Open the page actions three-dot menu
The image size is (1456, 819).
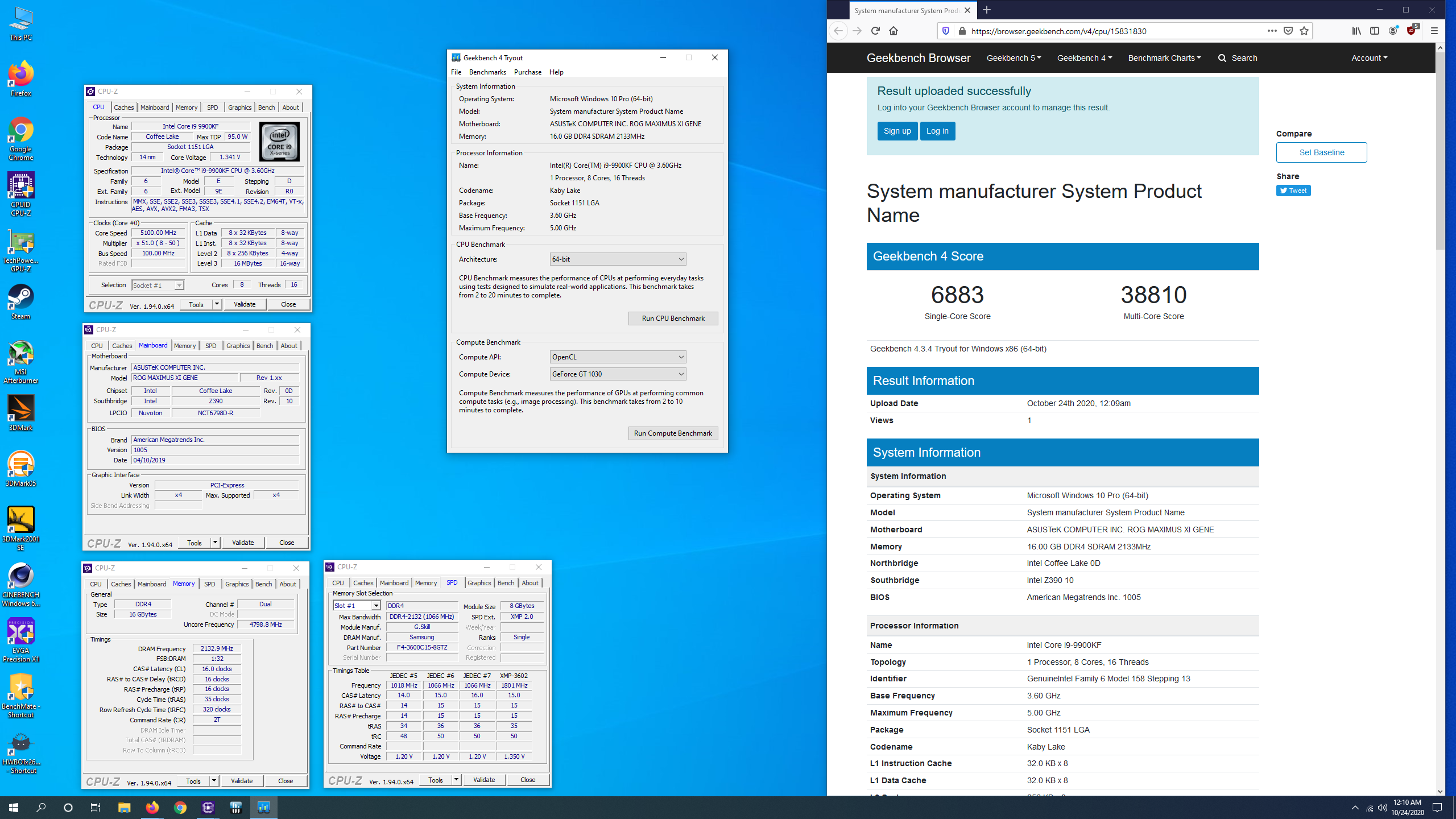click(x=1272, y=31)
